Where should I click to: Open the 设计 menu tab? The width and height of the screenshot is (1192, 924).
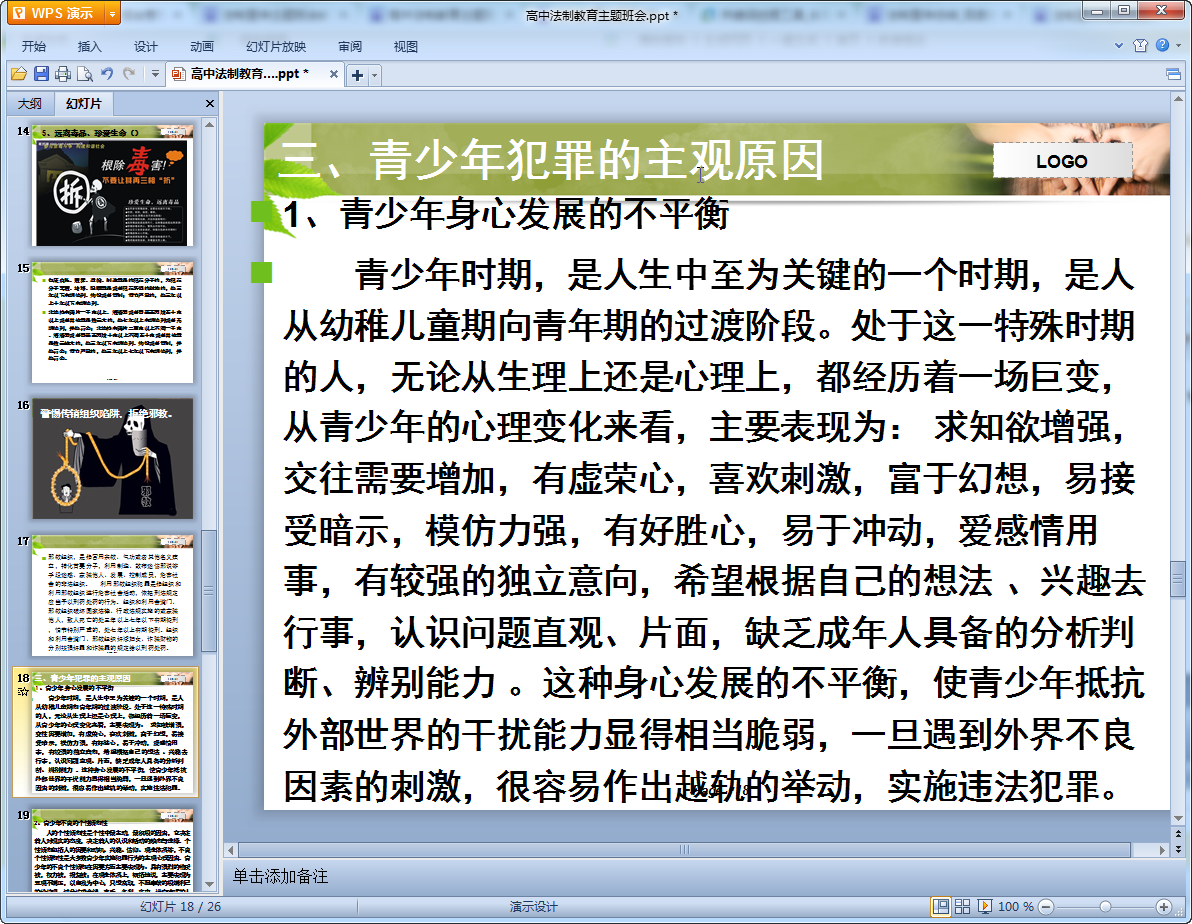pos(145,46)
